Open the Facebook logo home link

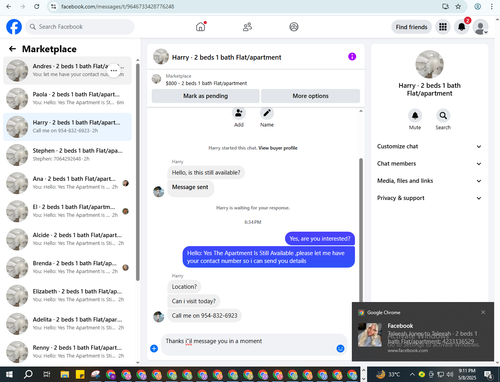pos(14,27)
